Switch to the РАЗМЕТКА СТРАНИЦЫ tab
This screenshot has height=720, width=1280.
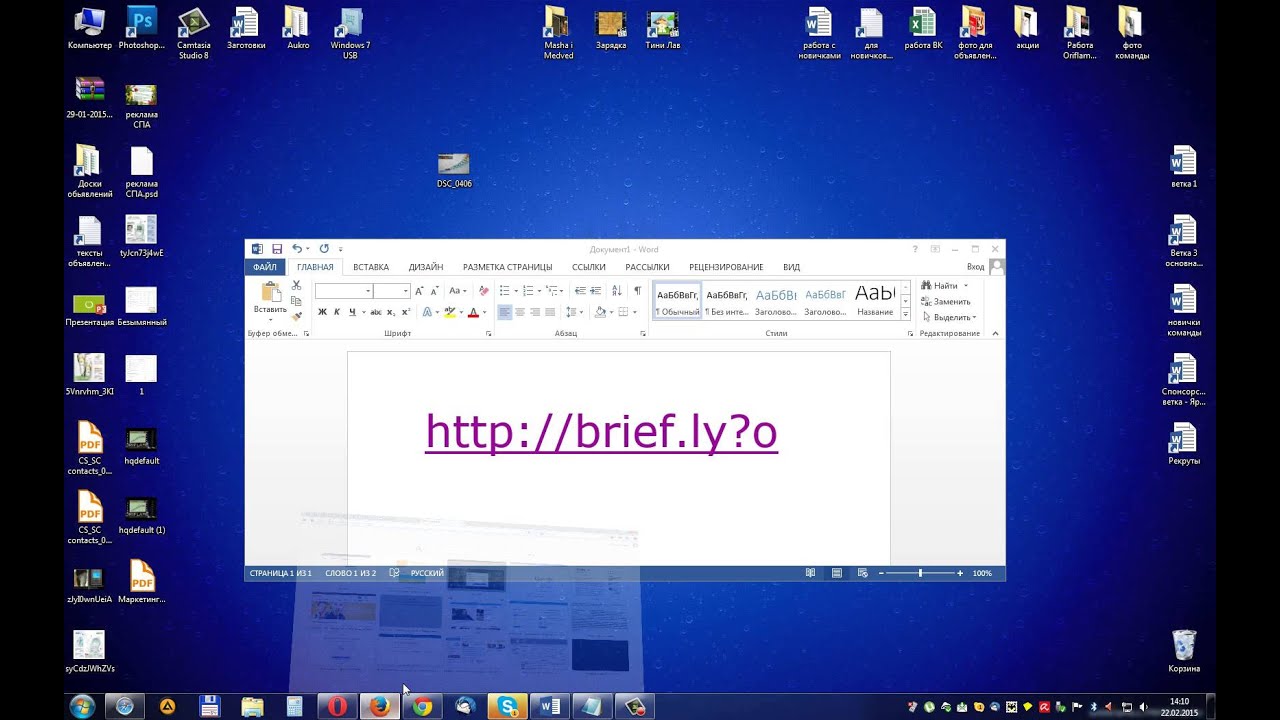507,267
